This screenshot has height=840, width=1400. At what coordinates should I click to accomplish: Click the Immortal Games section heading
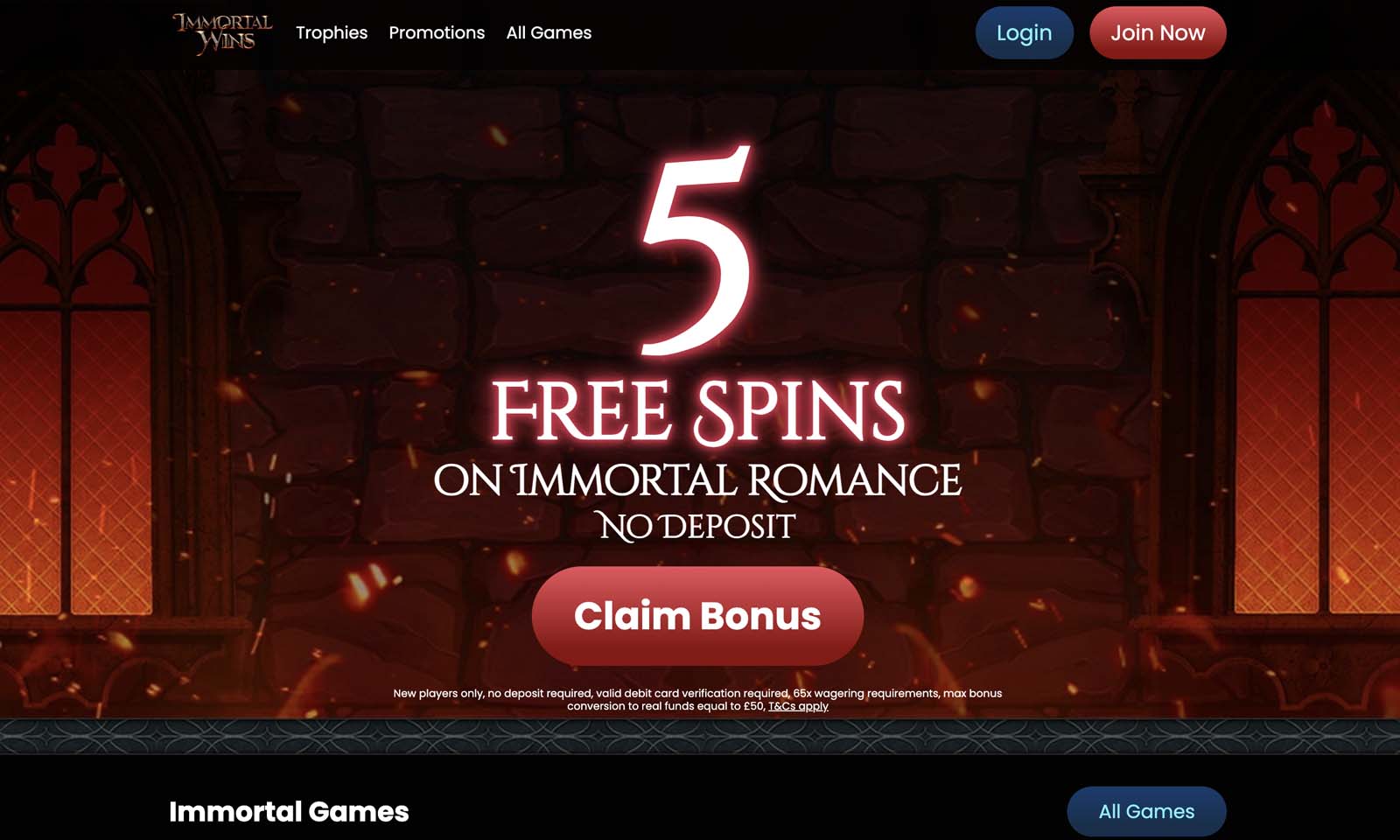289,811
